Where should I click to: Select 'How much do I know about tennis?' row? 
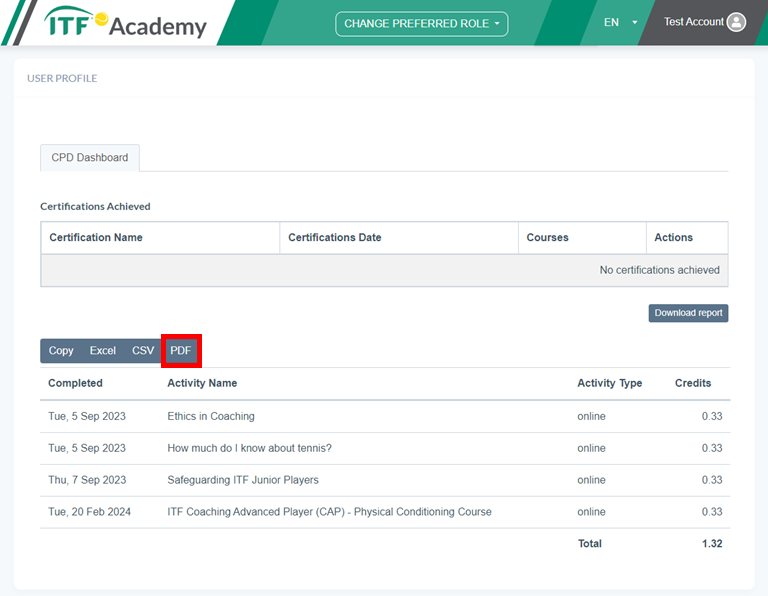coord(385,448)
